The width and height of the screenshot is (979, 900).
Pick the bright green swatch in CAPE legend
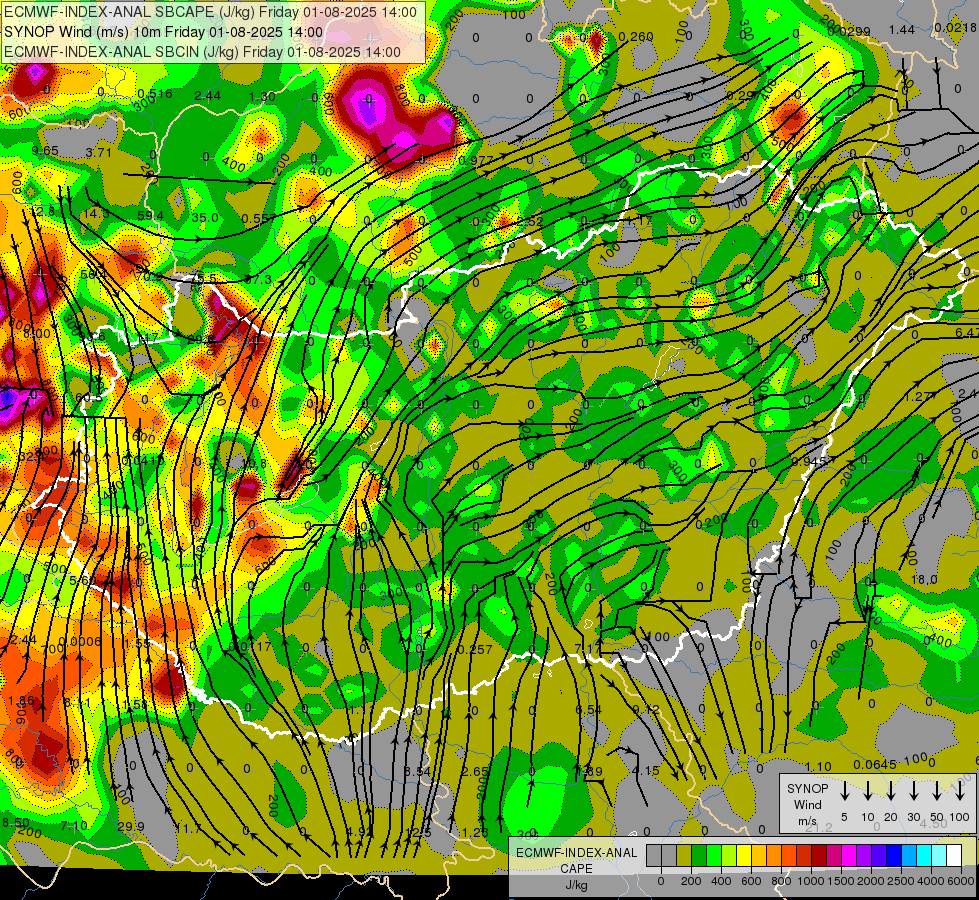click(714, 855)
